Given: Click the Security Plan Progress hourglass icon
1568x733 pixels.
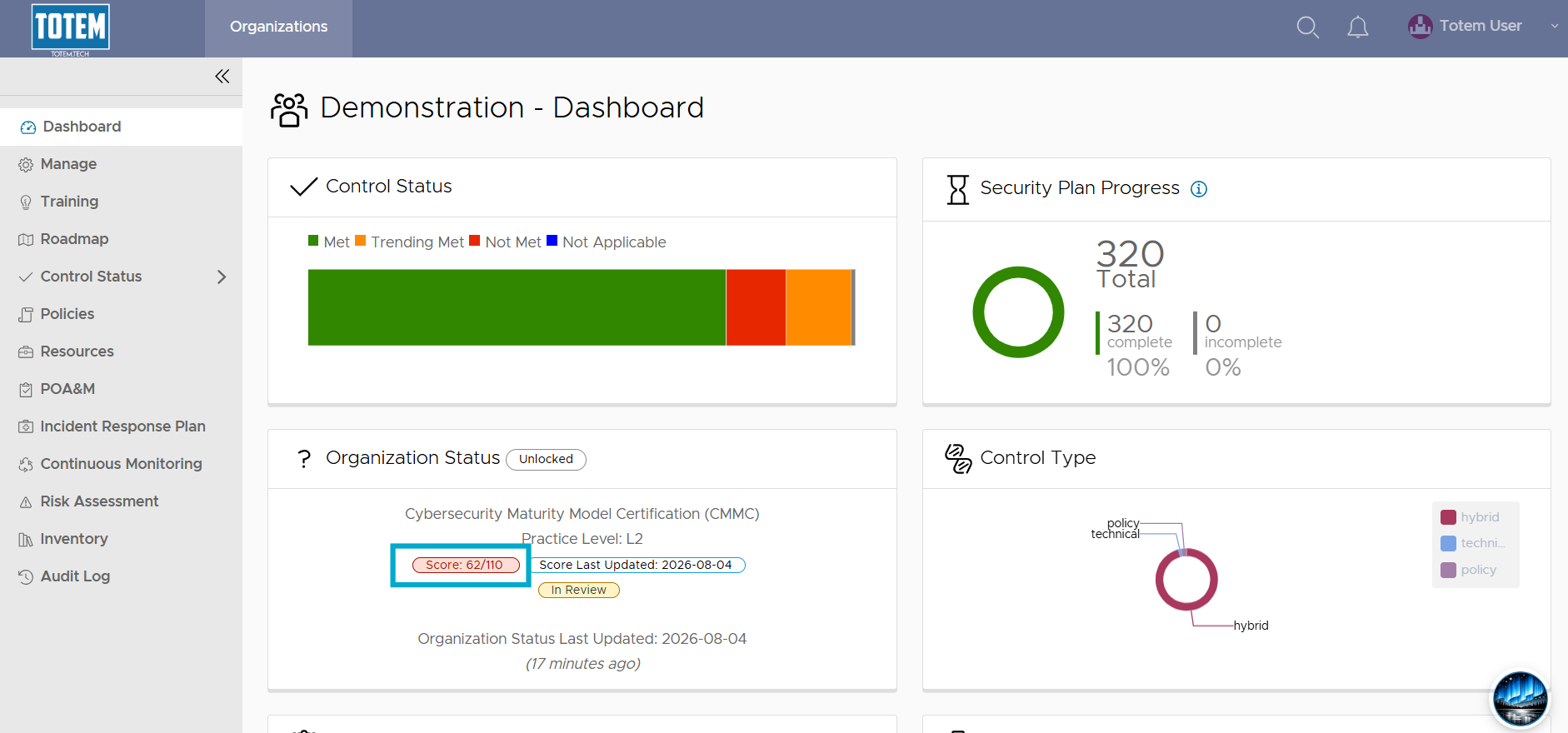Looking at the screenshot, I should pyautogui.click(x=958, y=189).
